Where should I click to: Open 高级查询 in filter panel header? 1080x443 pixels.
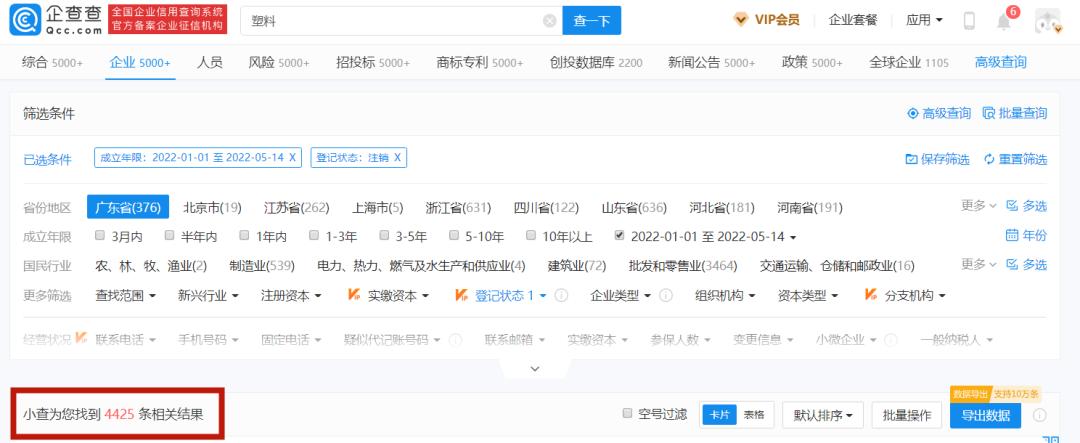click(x=939, y=114)
